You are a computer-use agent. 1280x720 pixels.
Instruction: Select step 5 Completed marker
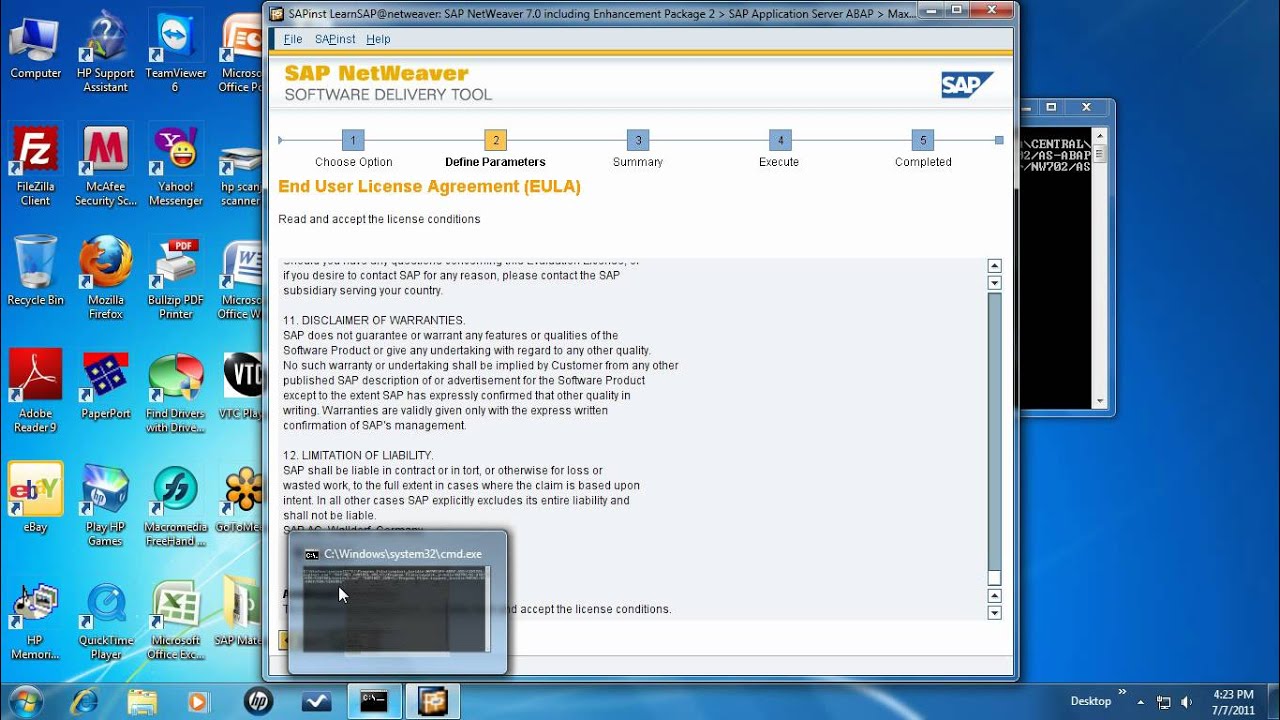tap(923, 140)
